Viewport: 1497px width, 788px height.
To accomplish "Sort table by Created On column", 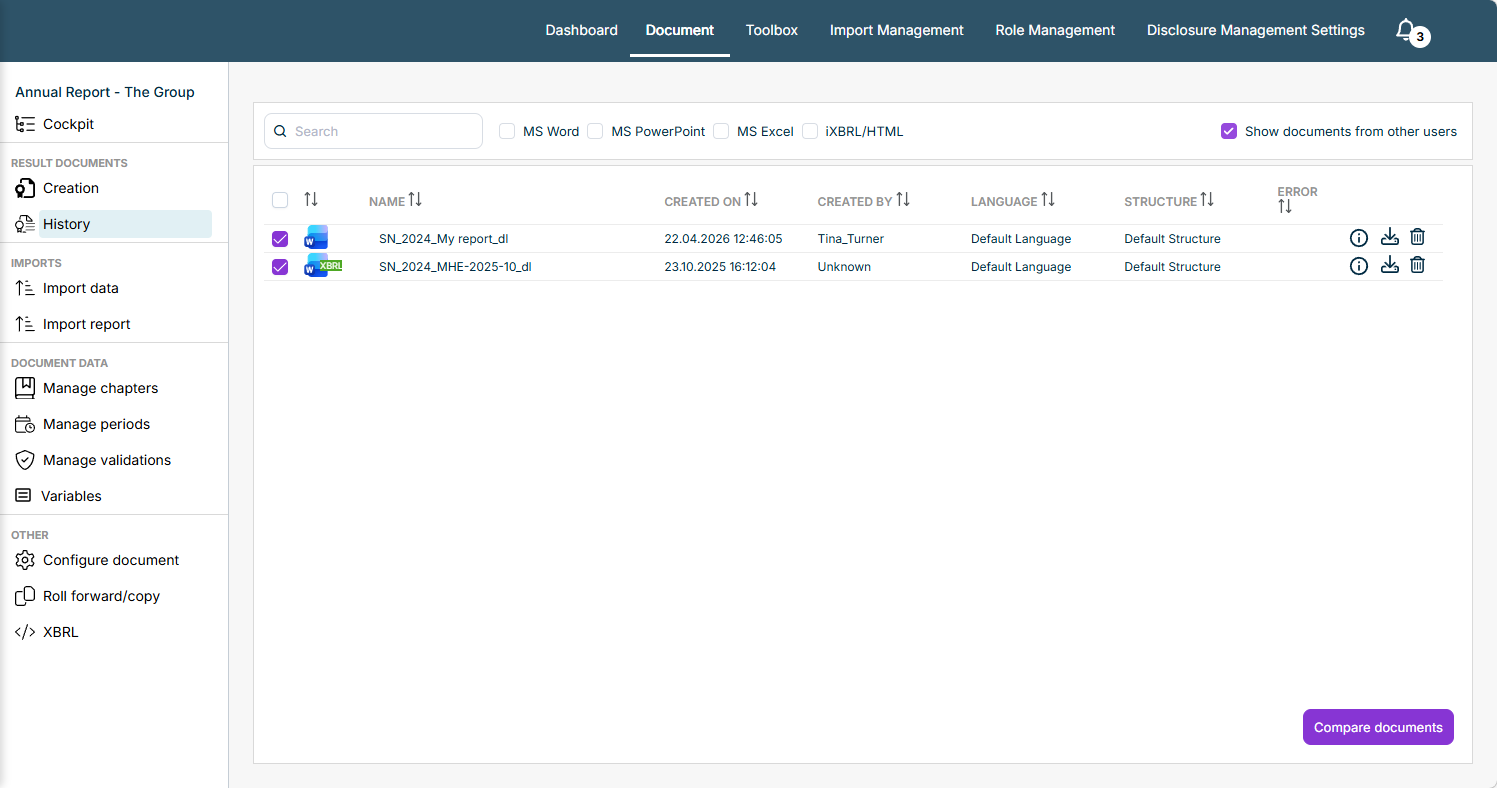I will click(751, 200).
